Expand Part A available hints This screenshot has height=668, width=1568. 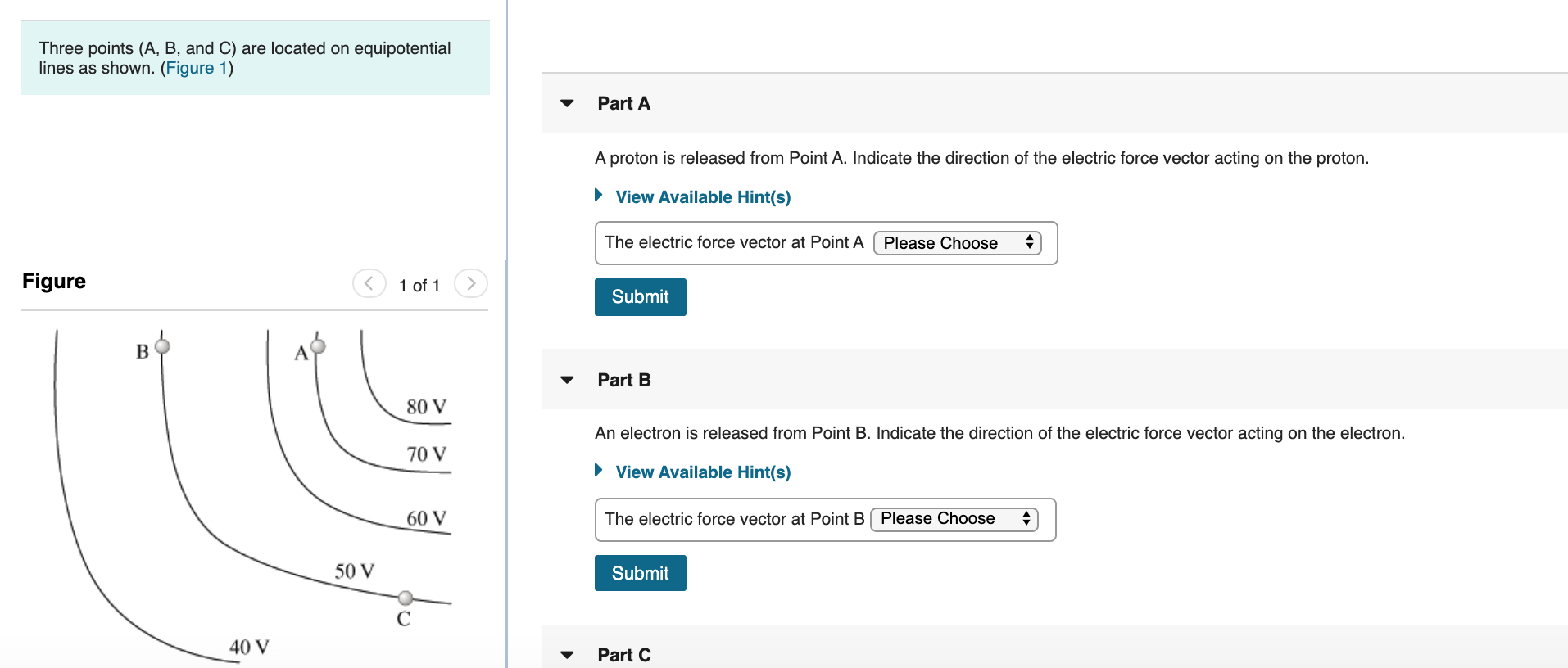point(703,197)
